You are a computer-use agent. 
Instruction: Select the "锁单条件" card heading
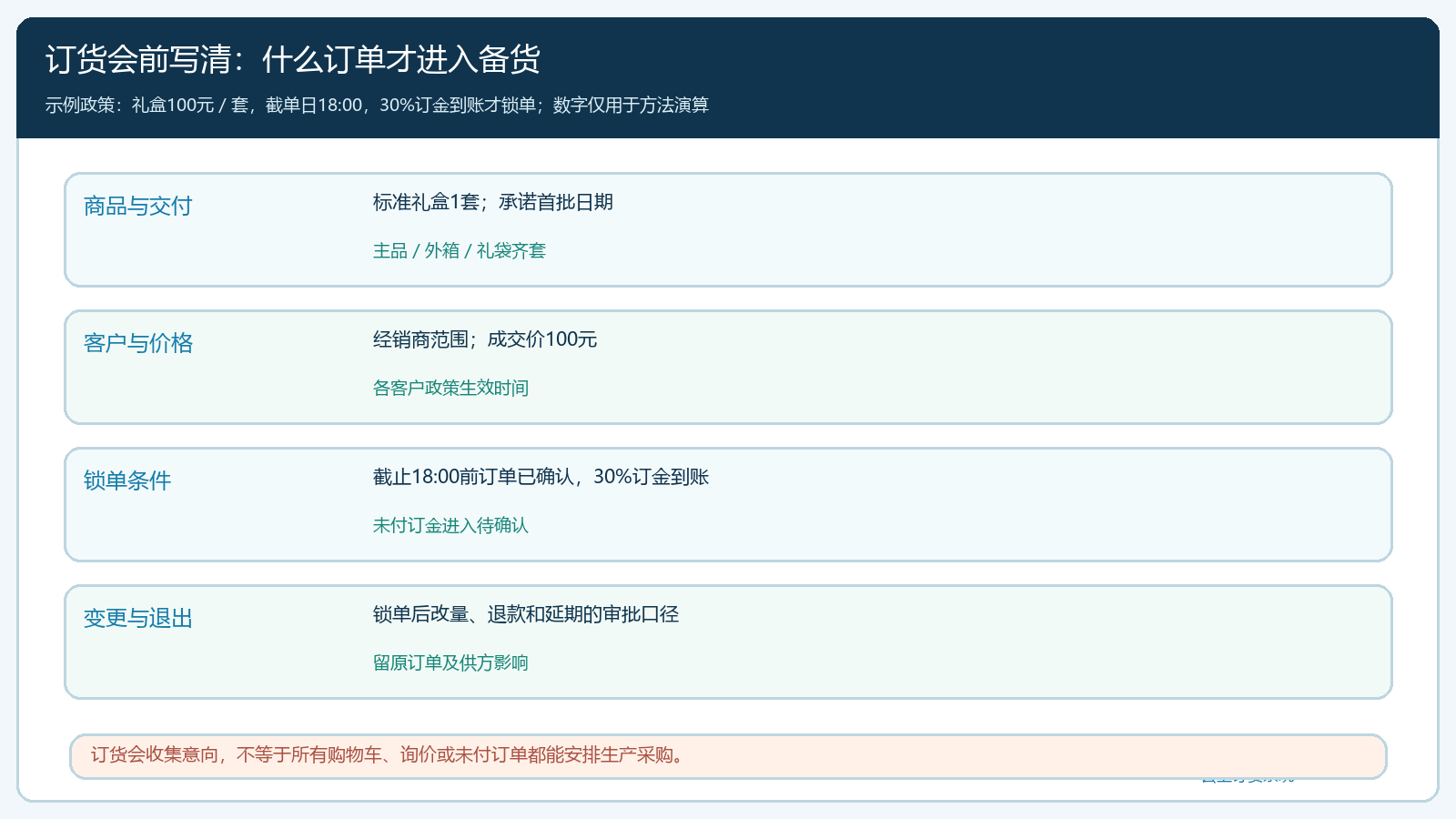click(127, 480)
